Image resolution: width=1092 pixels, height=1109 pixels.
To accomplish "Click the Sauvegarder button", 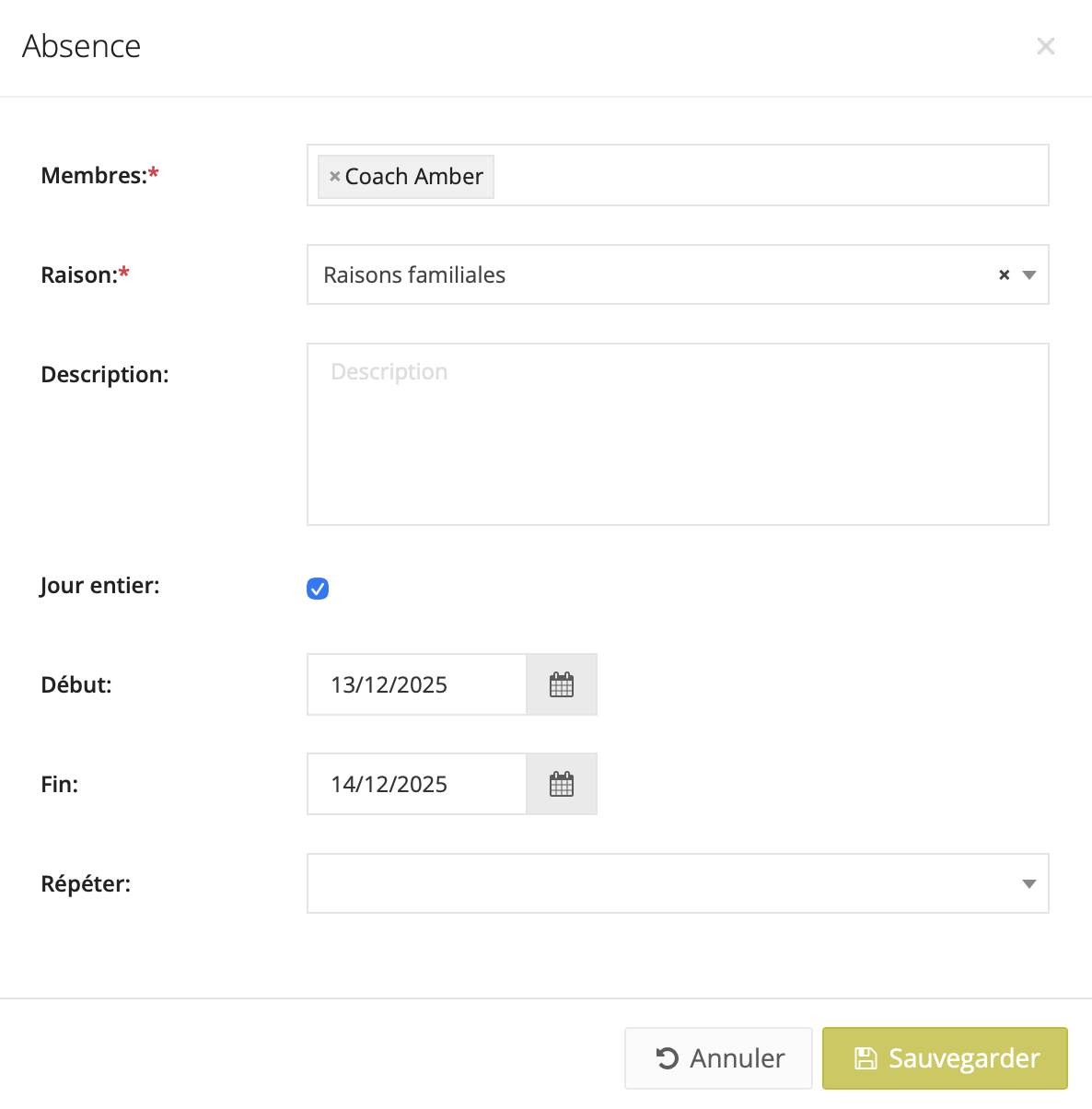I will click(945, 1058).
